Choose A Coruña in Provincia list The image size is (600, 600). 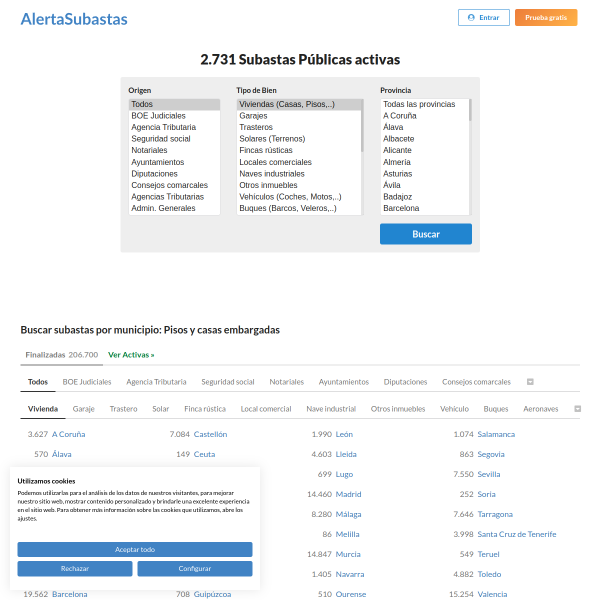point(425,116)
